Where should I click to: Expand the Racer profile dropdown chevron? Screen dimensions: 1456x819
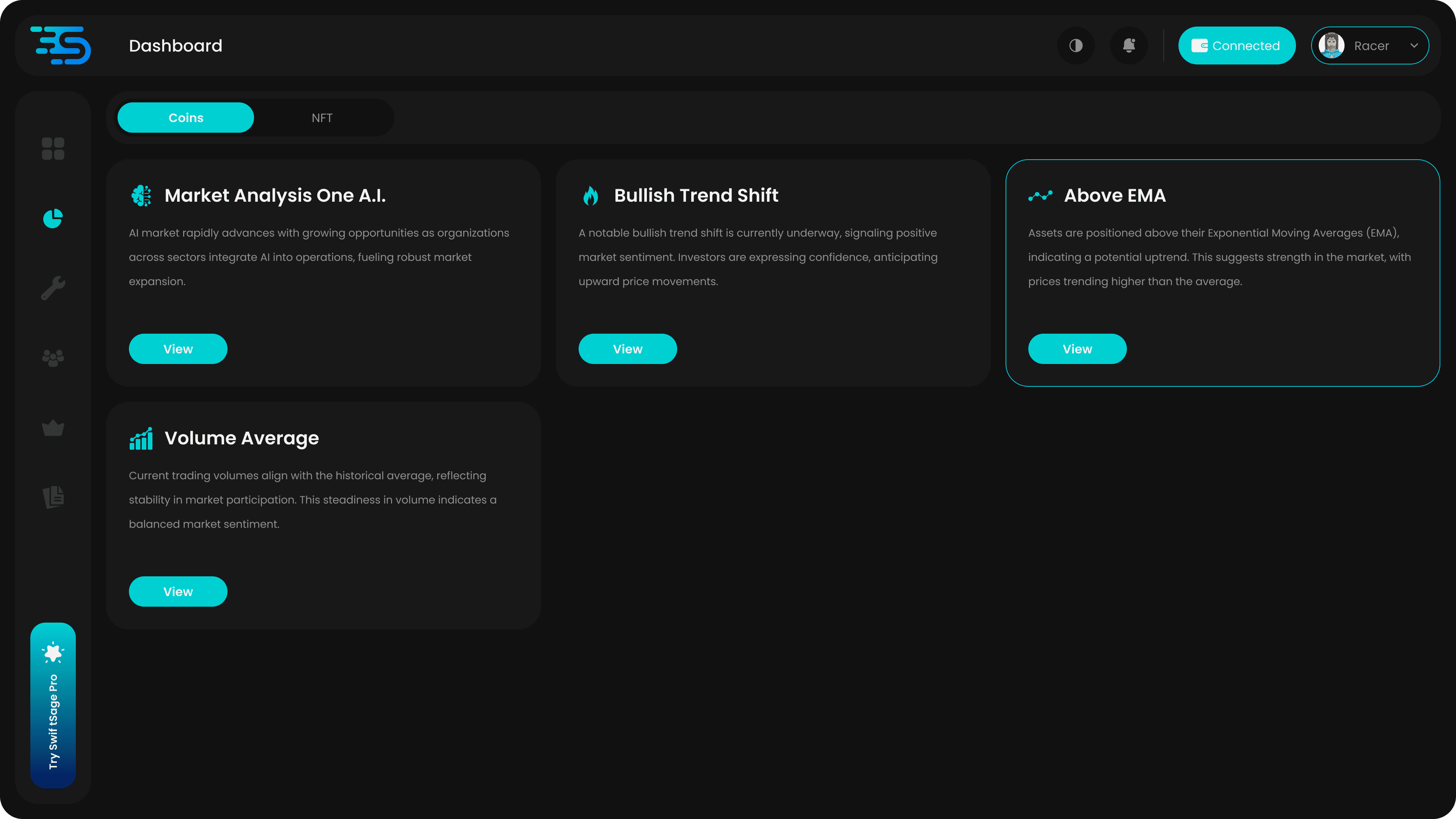(1414, 45)
